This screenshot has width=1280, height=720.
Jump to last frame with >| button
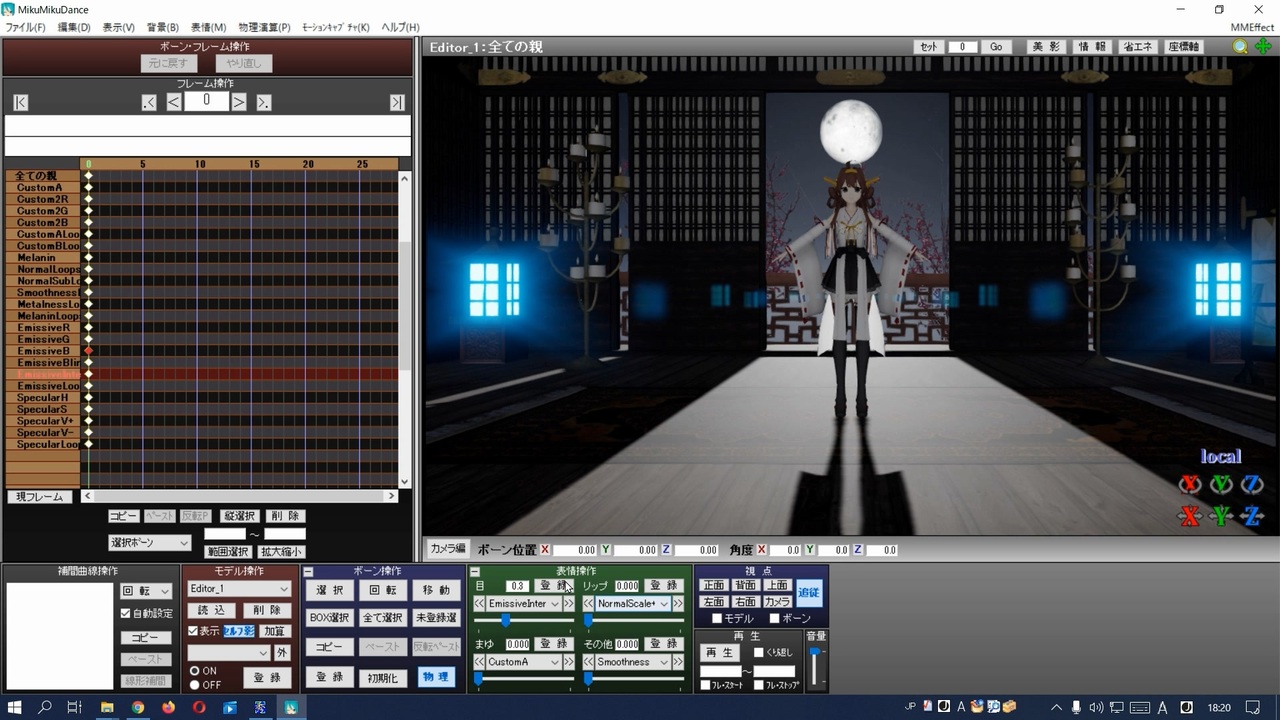click(x=397, y=102)
